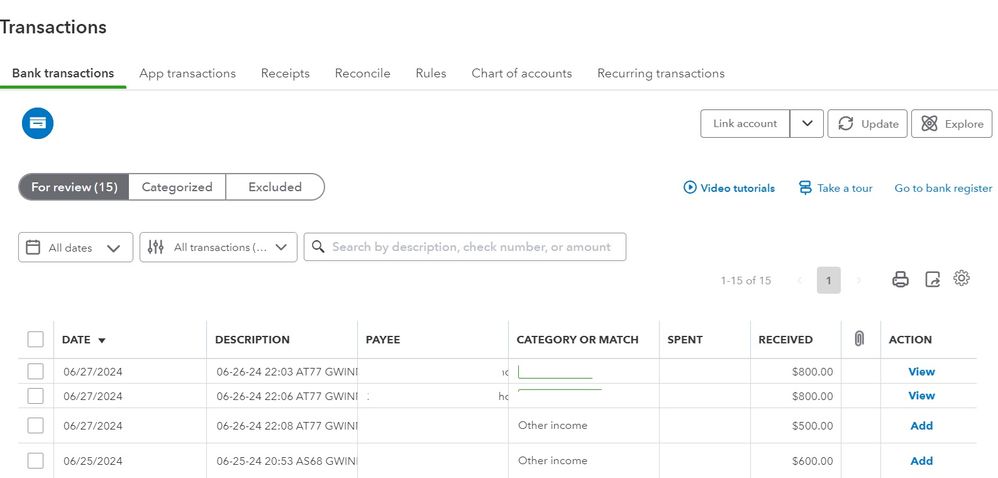
Task: Switch to App transactions tab
Action: click(187, 73)
